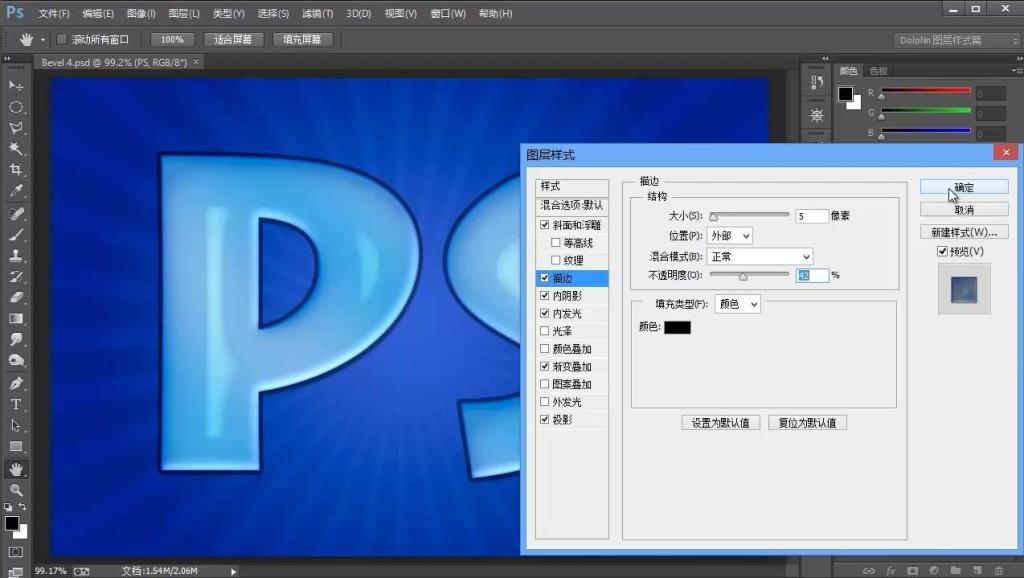Select the Path Selection tool
1024x578 pixels.
16,425
